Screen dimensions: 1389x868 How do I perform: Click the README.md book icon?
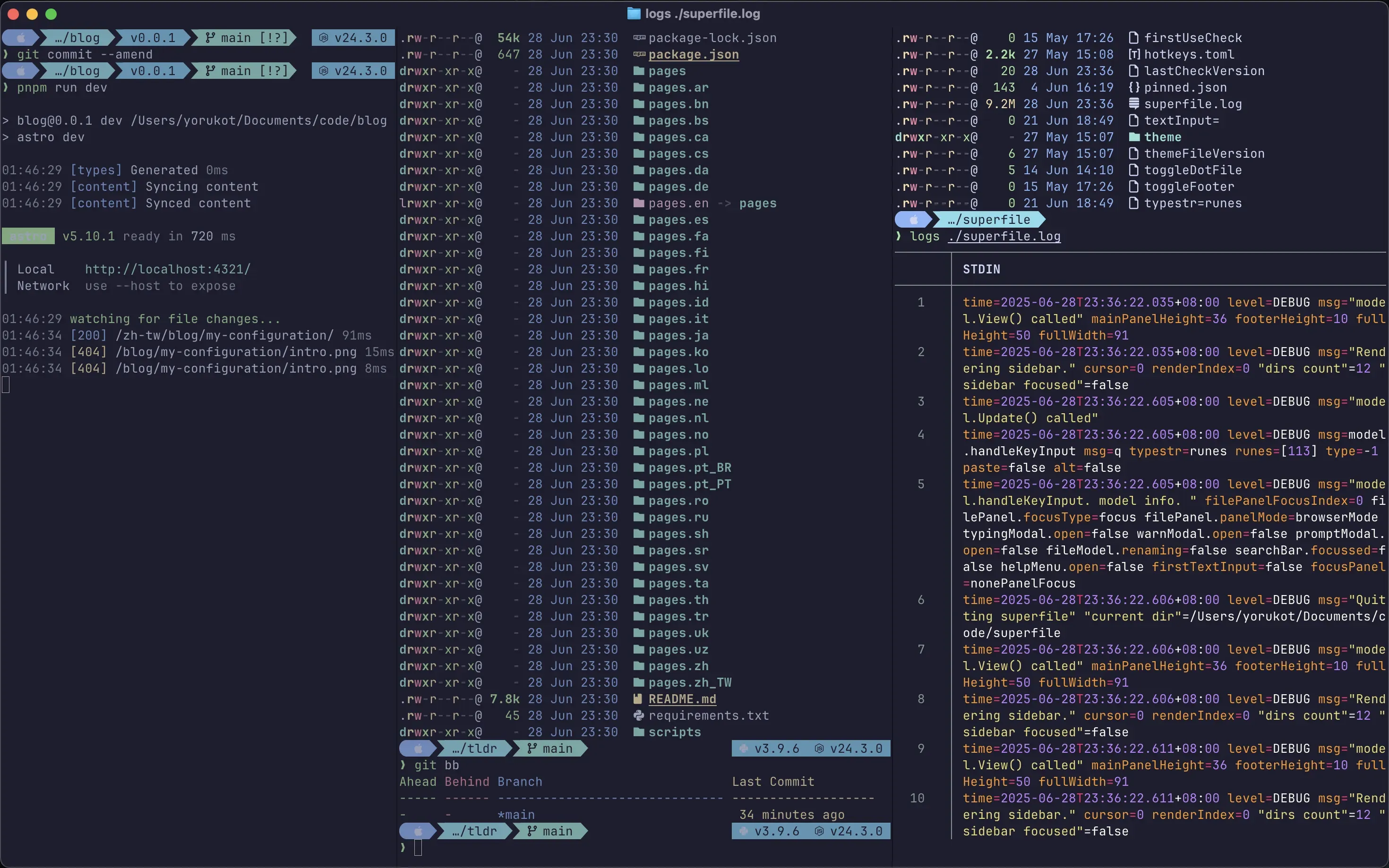pos(637,699)
